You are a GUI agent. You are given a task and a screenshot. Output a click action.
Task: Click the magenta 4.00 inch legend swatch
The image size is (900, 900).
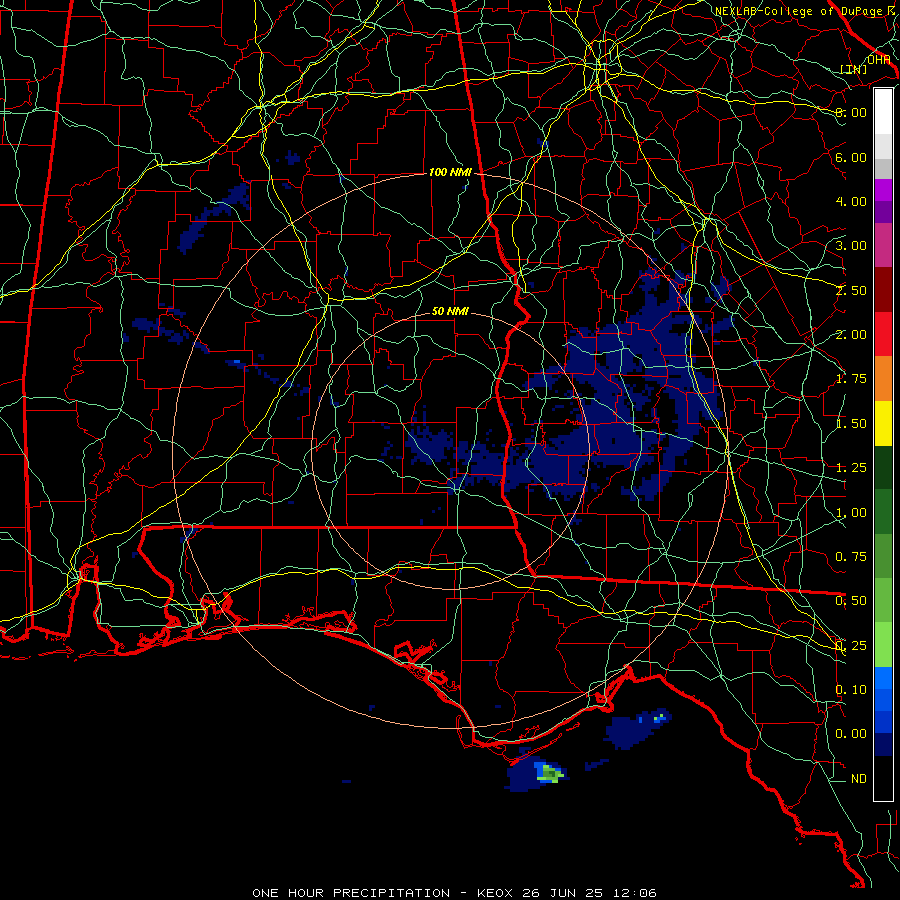[x=883, y=190]
